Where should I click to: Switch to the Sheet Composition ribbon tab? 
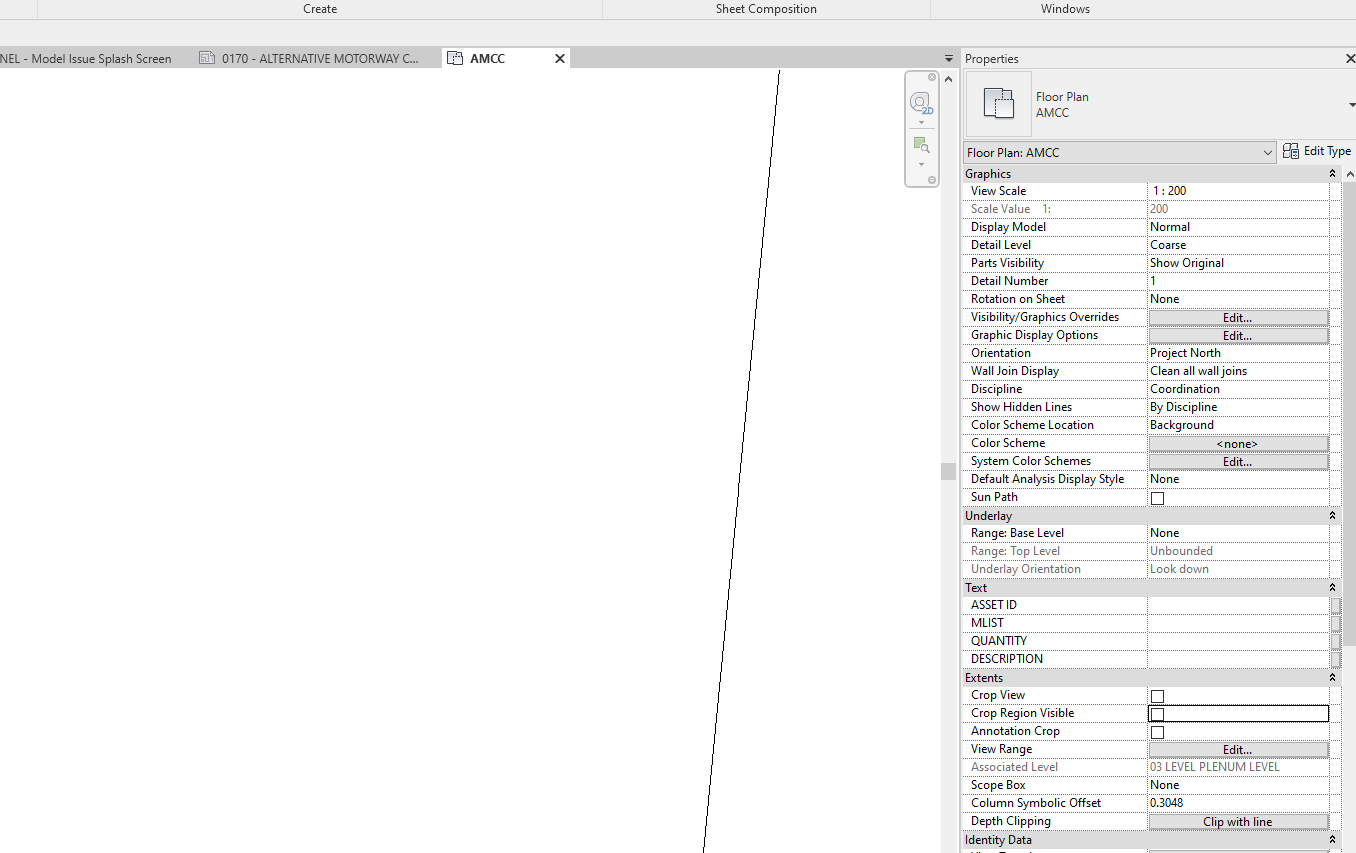[766, 9]
